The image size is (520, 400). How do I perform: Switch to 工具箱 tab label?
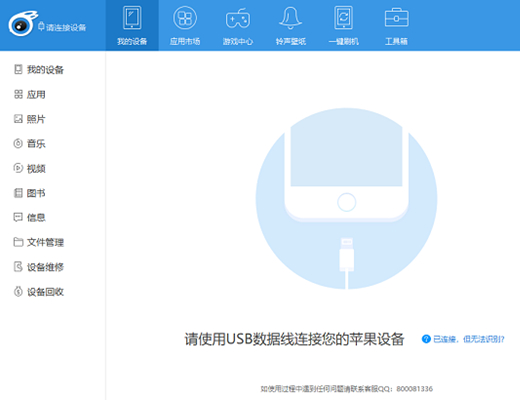396,41
